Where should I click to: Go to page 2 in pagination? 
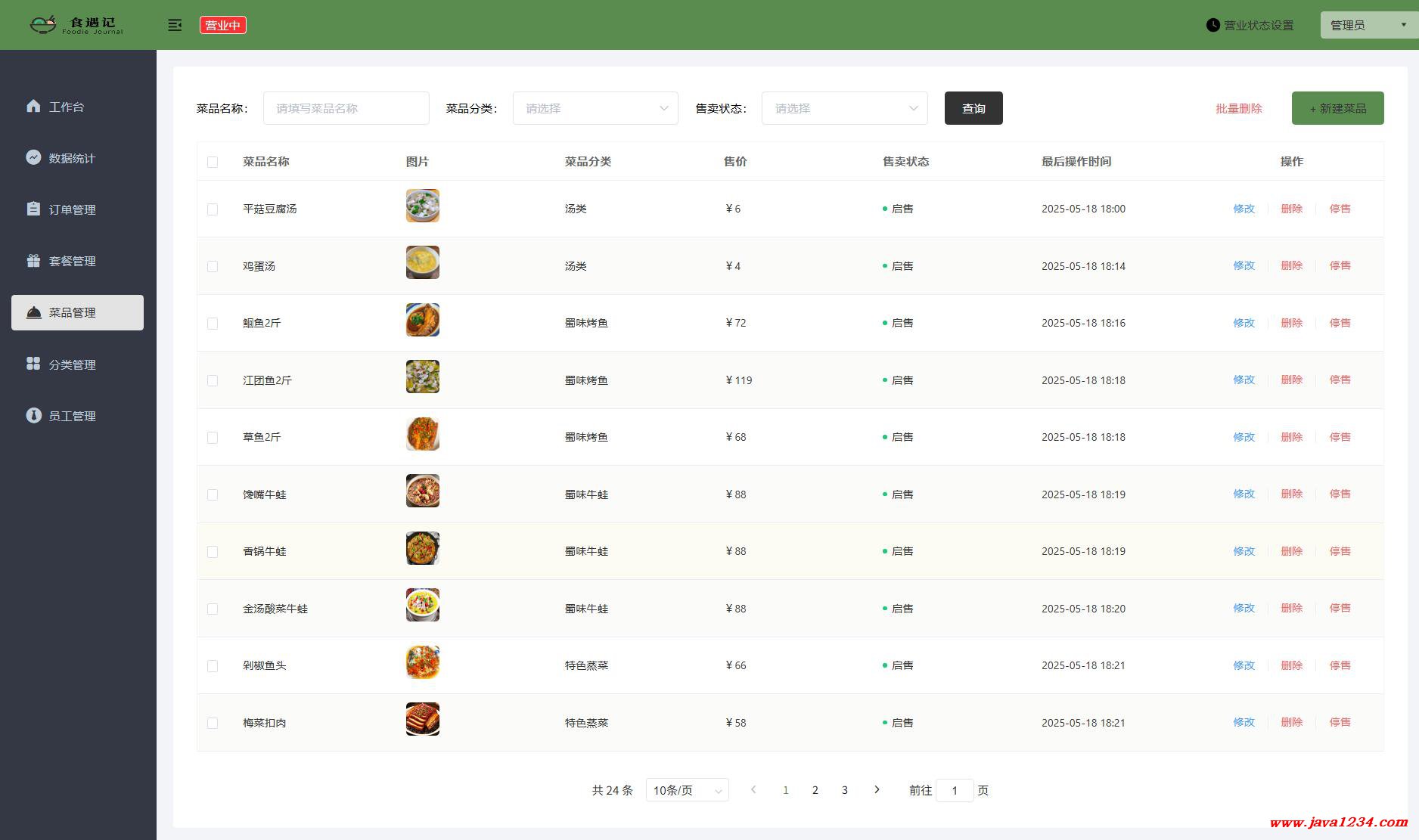coord(815,790)
